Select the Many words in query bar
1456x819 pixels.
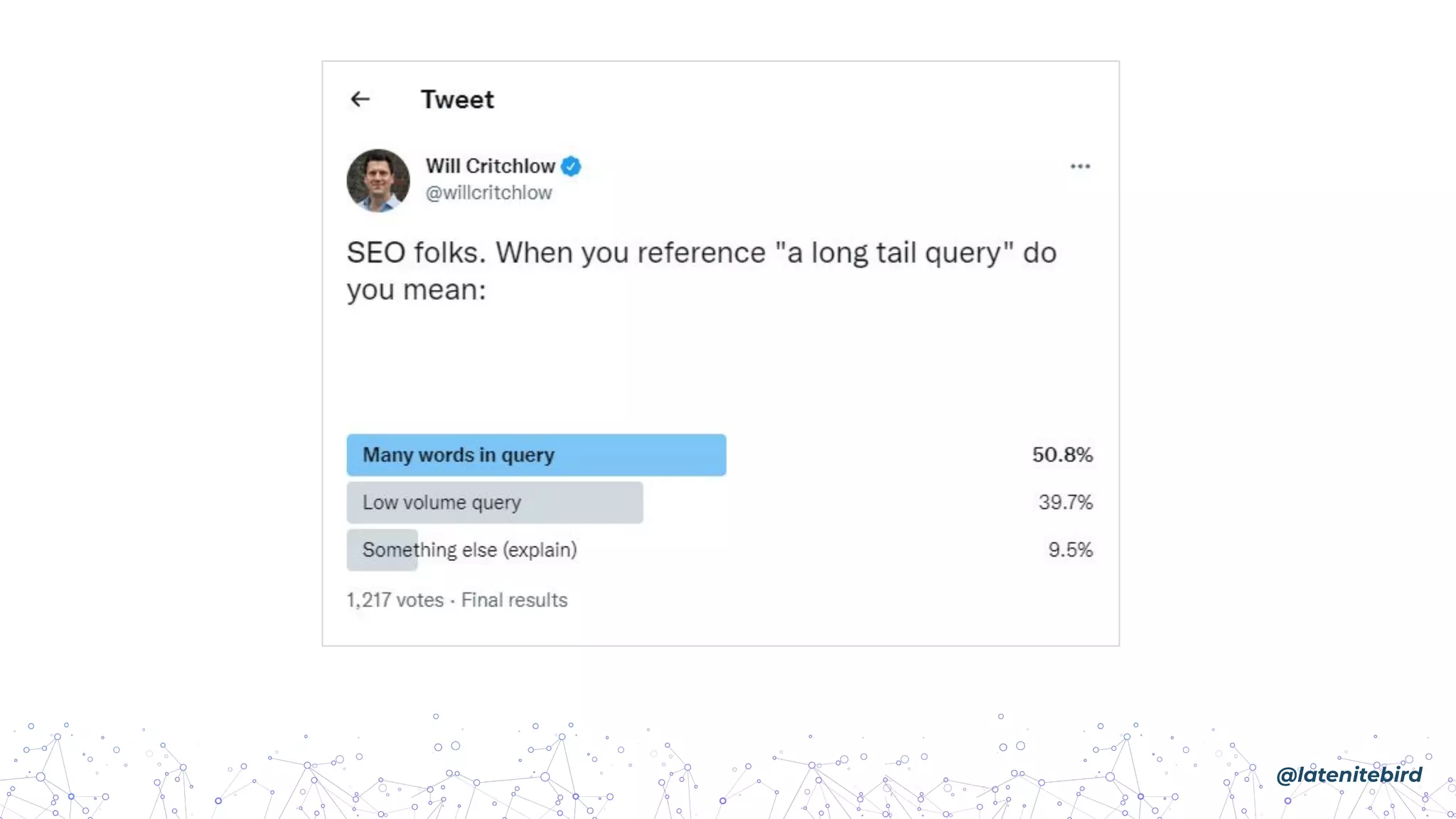536,455
